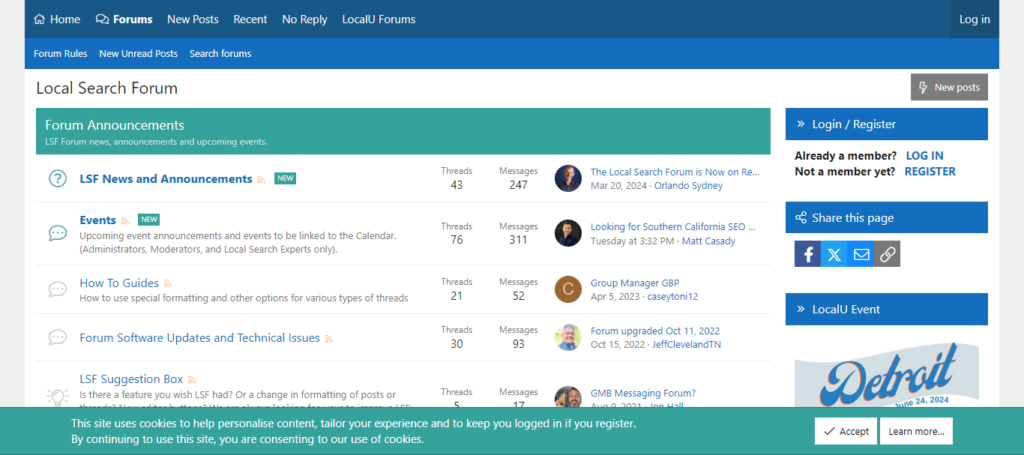
Task: Accept the cookie notice
Action: point(845,431)
